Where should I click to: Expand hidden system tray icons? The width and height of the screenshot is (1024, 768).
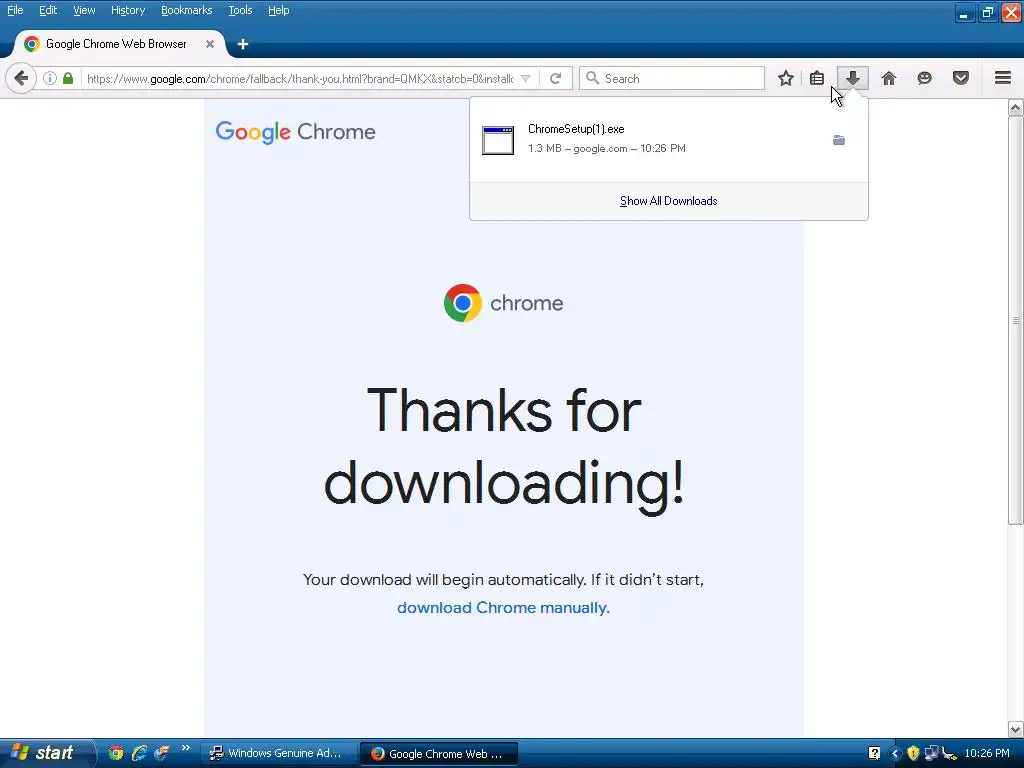pos(895,754)
